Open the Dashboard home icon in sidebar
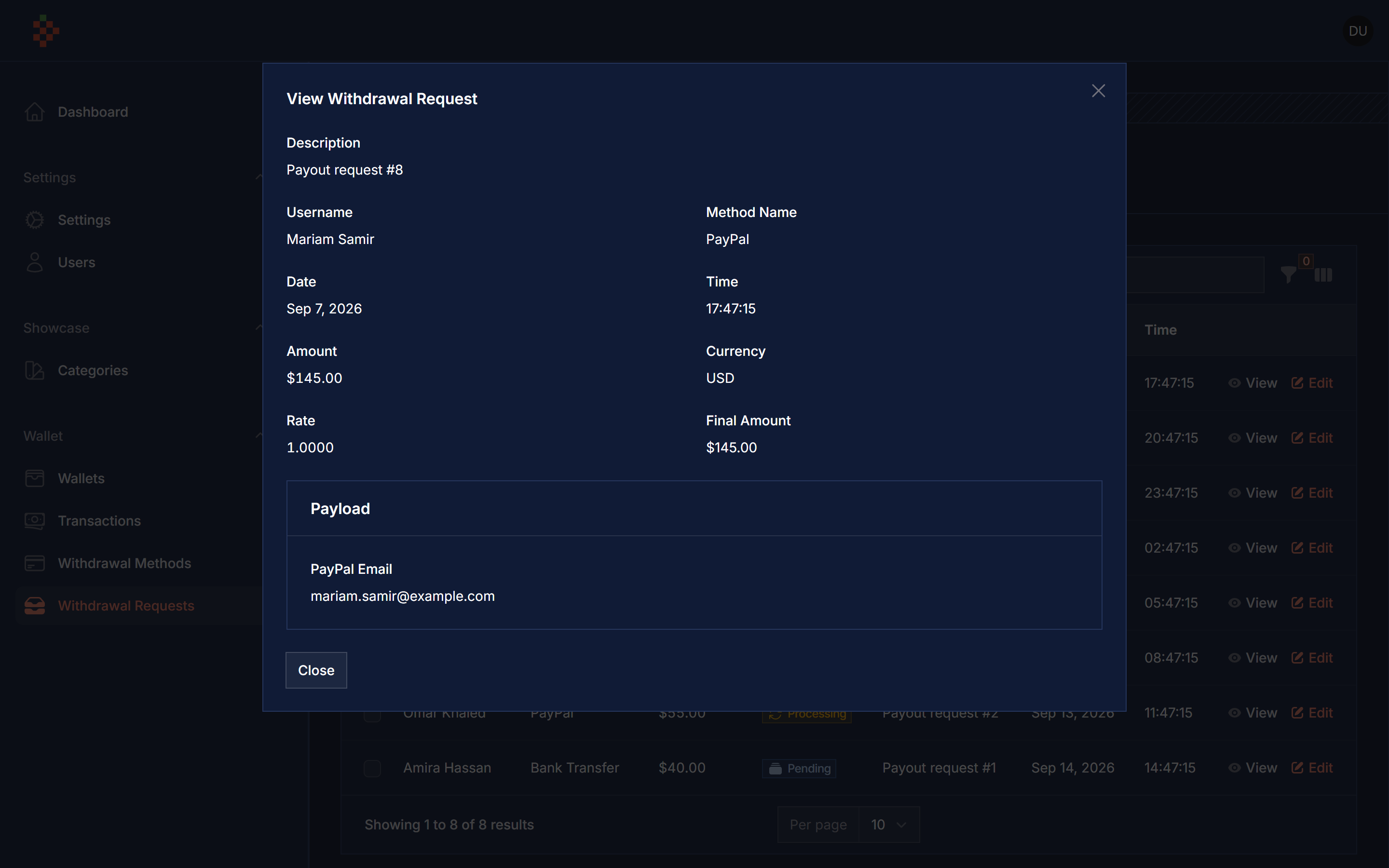 [34, 112]
